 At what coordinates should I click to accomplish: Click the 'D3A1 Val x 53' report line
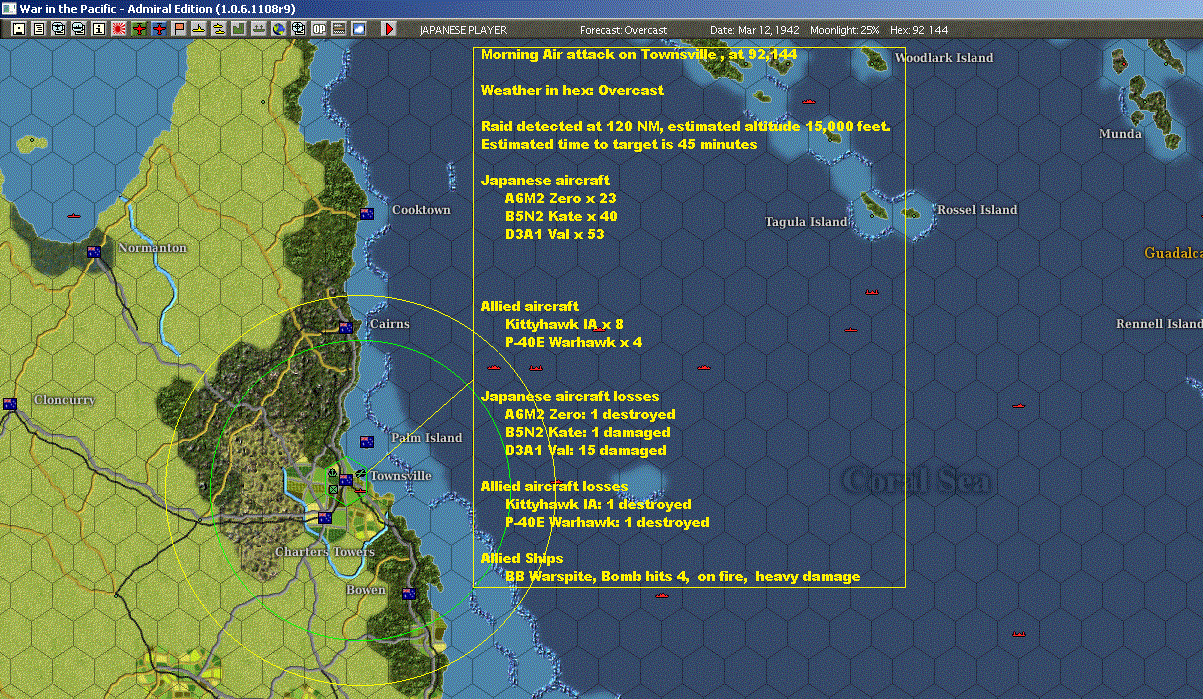(554, 234)
